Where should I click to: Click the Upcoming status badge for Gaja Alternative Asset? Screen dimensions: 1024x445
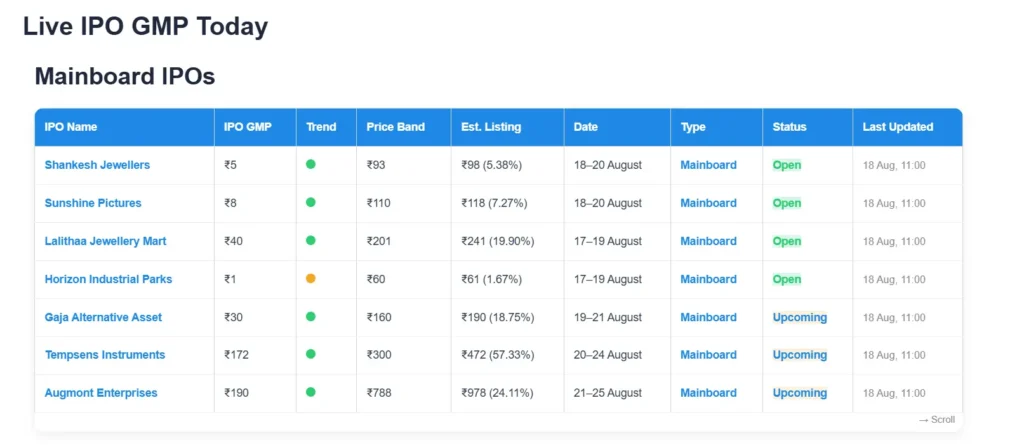click(x=800, y=317)
